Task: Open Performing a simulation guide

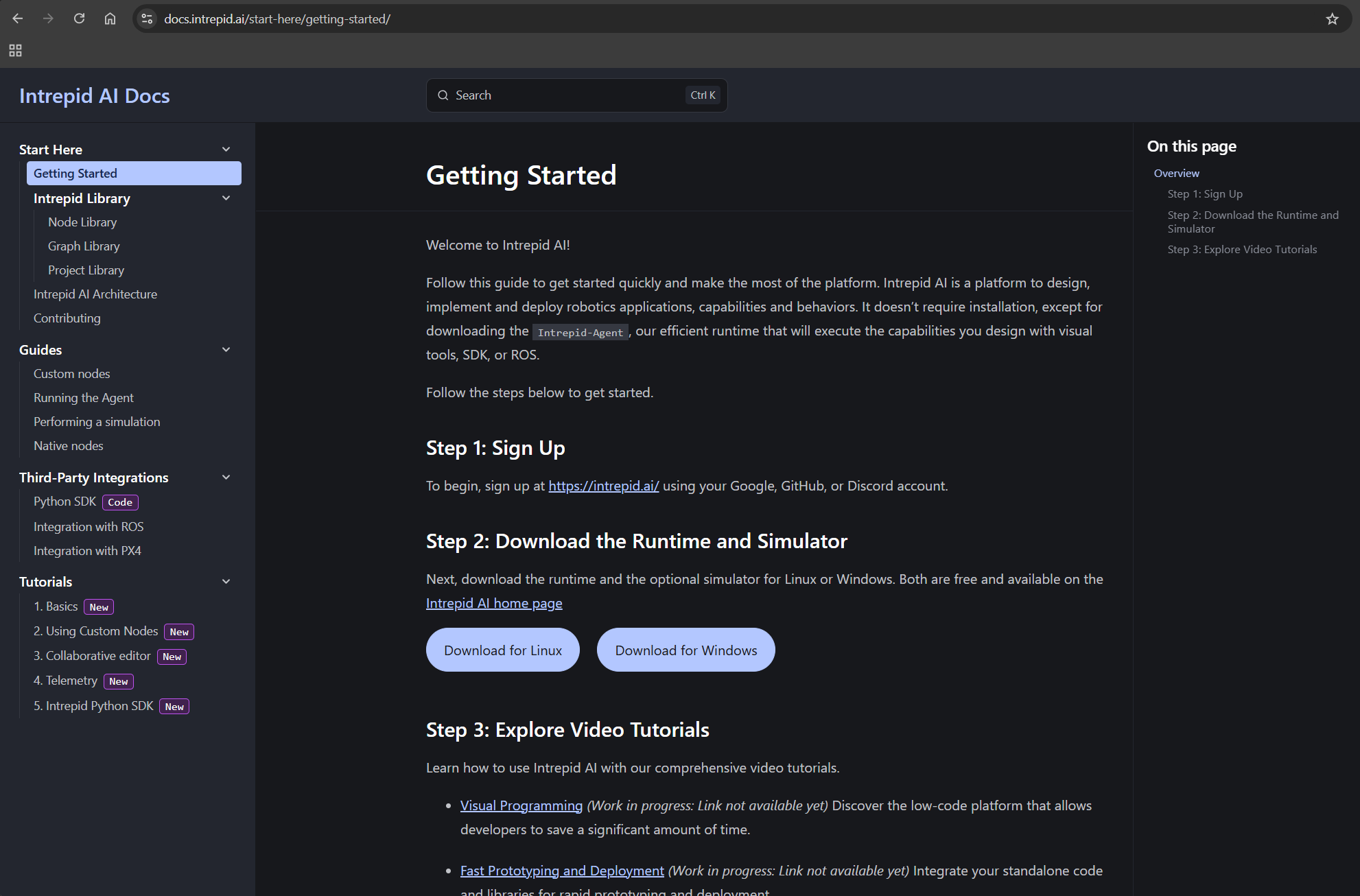Action: tap(97, 421)
